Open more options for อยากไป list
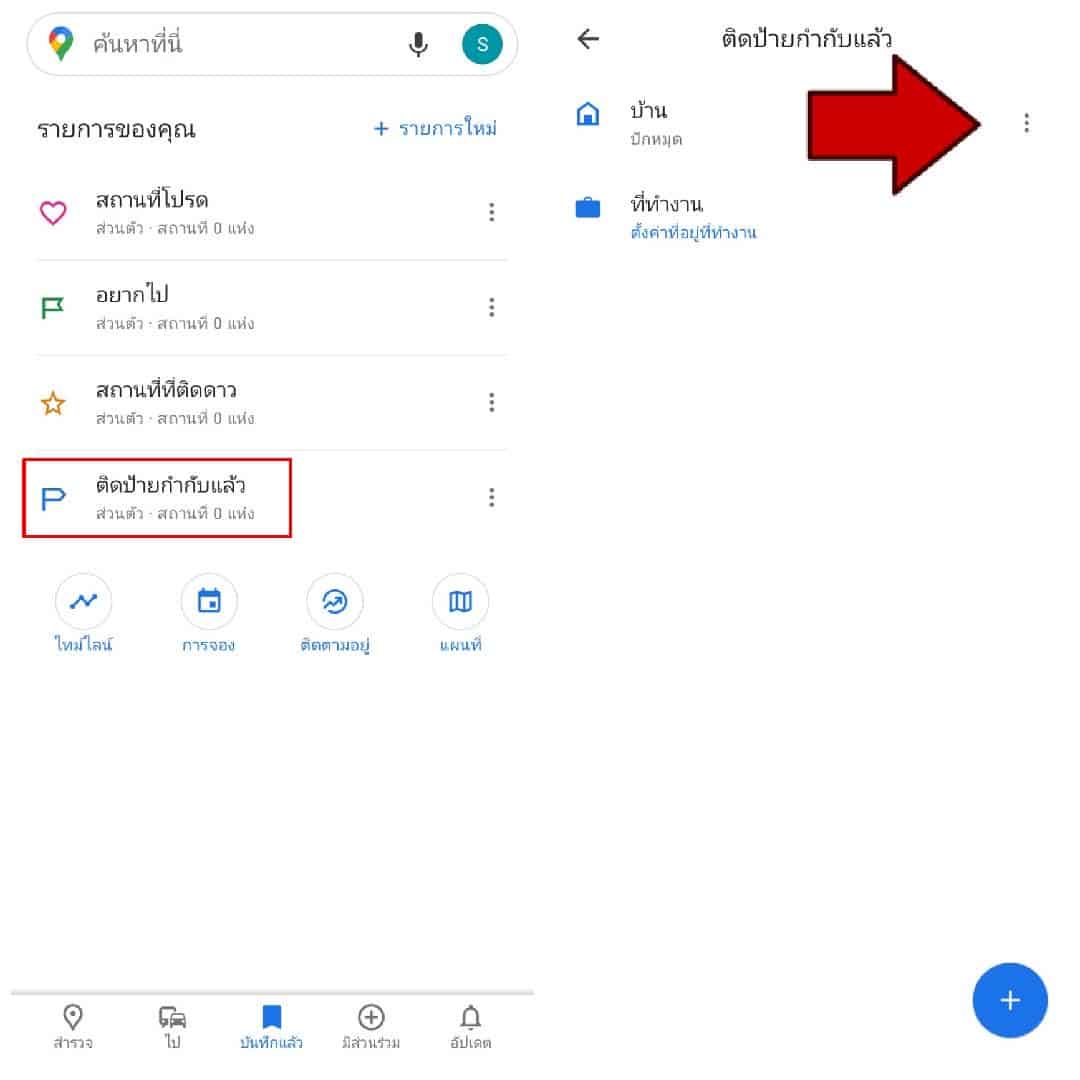This screenshot has height=1080, width=1080. (492, 307)
